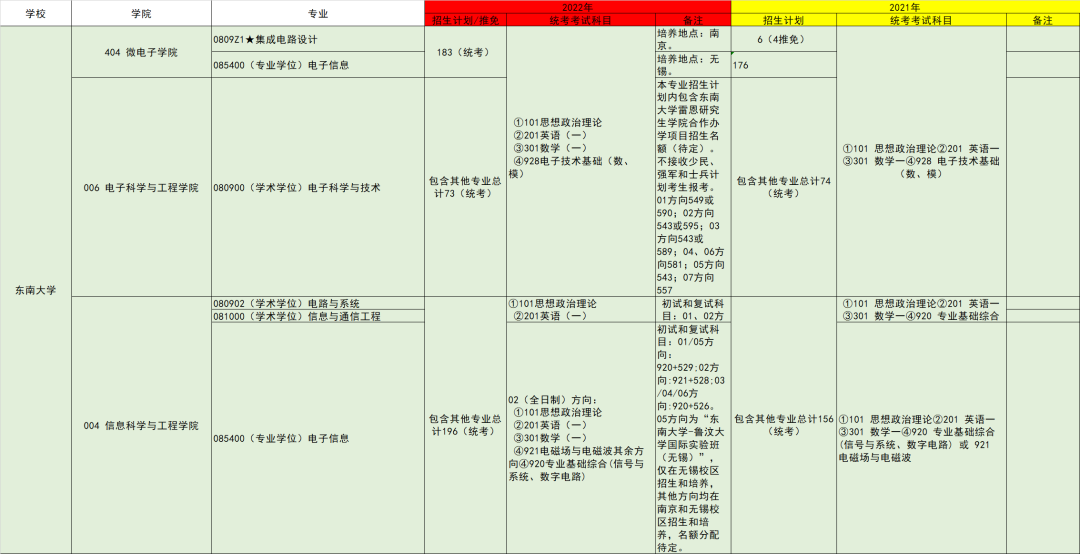Select the 招生计划/推免 header cell

[x=465, y=20]
